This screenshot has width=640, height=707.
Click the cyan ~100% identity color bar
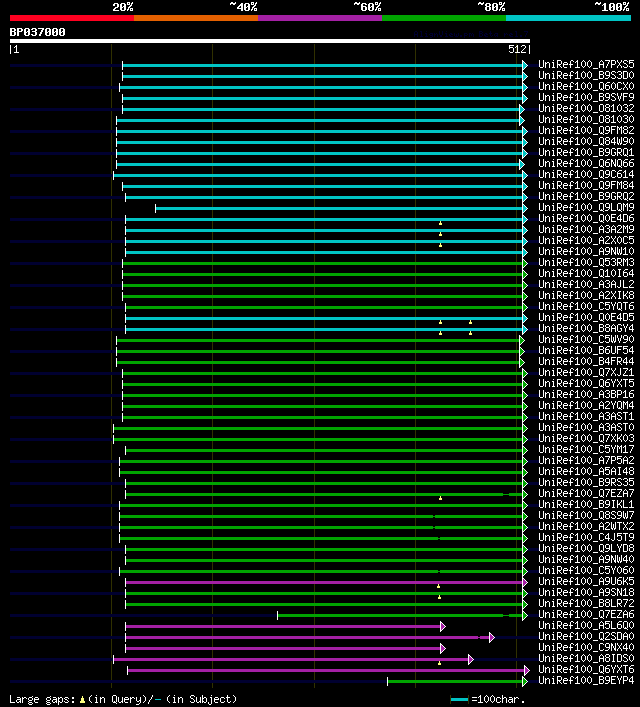pos(568,18)
